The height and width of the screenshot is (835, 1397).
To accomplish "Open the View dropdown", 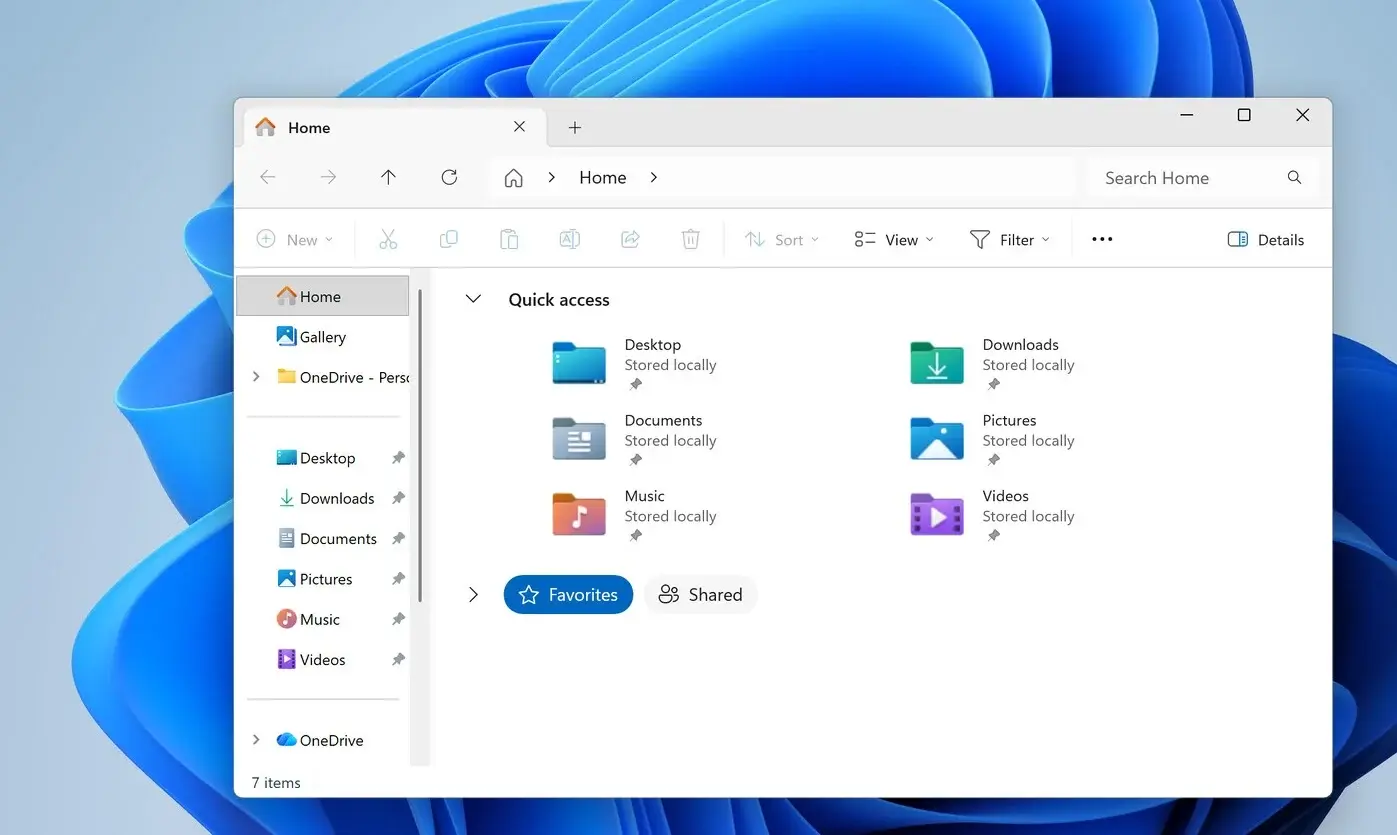I will [x=894, y=239].
